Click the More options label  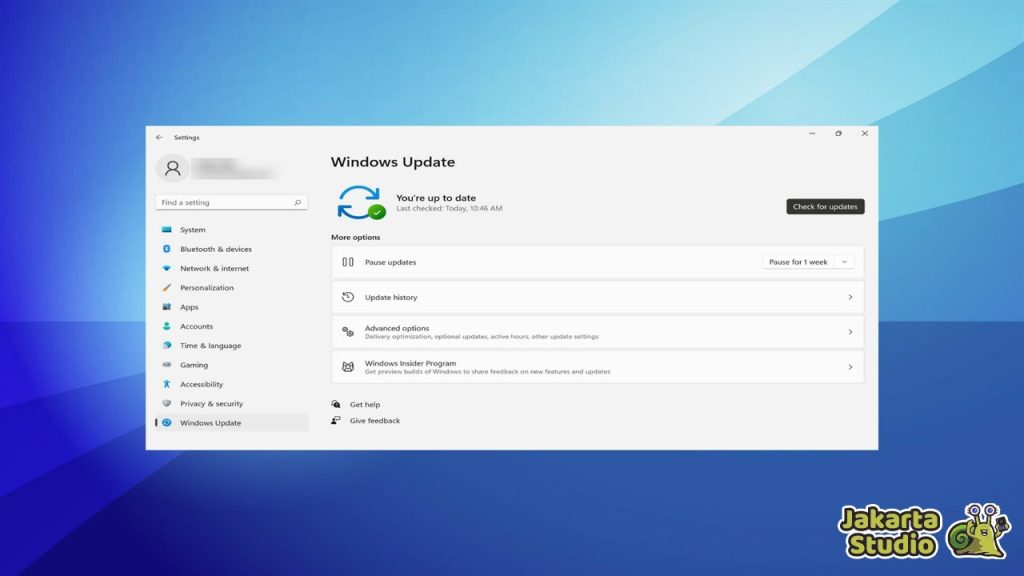pos(355,237)
